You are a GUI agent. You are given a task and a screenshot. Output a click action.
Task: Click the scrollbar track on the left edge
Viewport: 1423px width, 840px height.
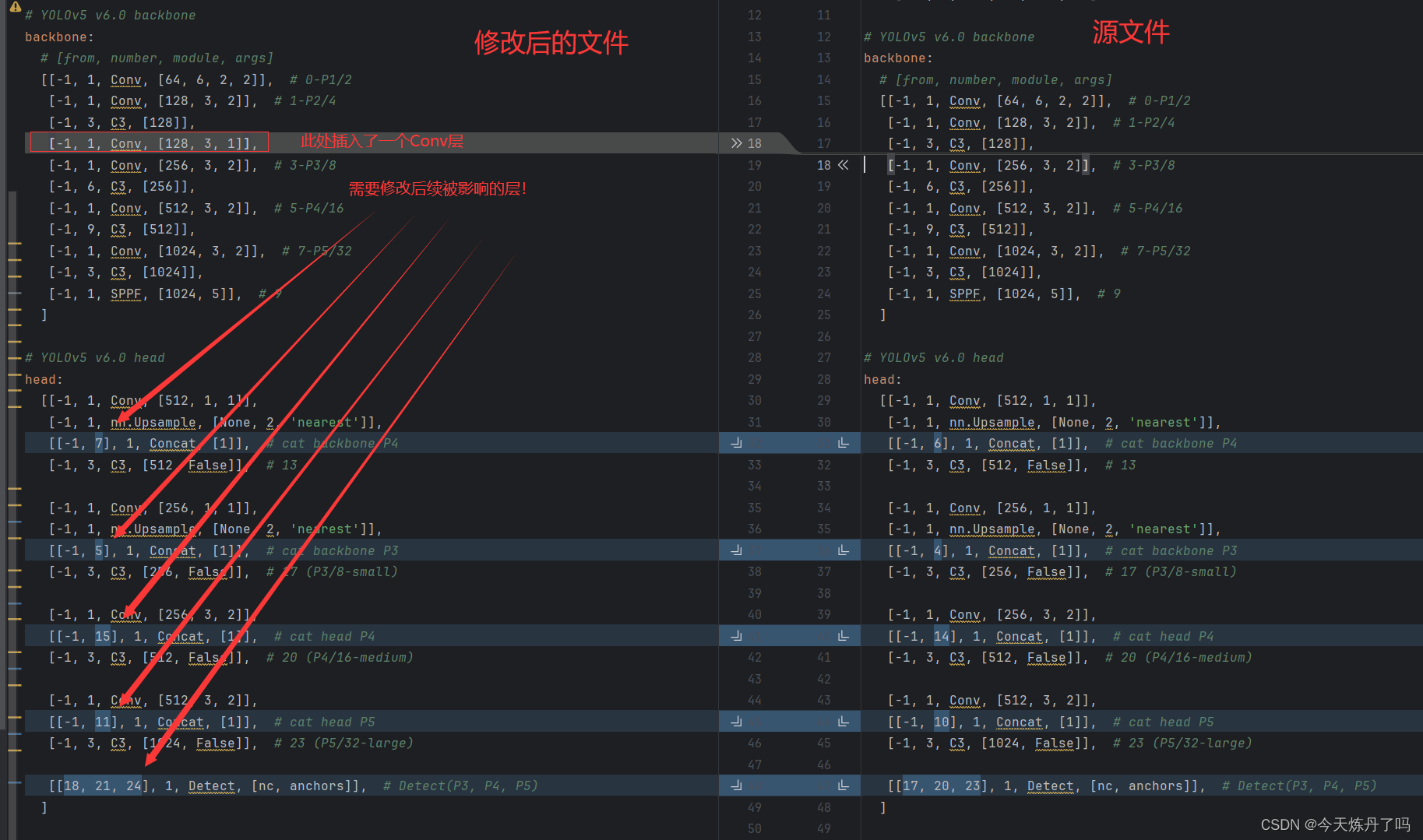coord(5,420)
